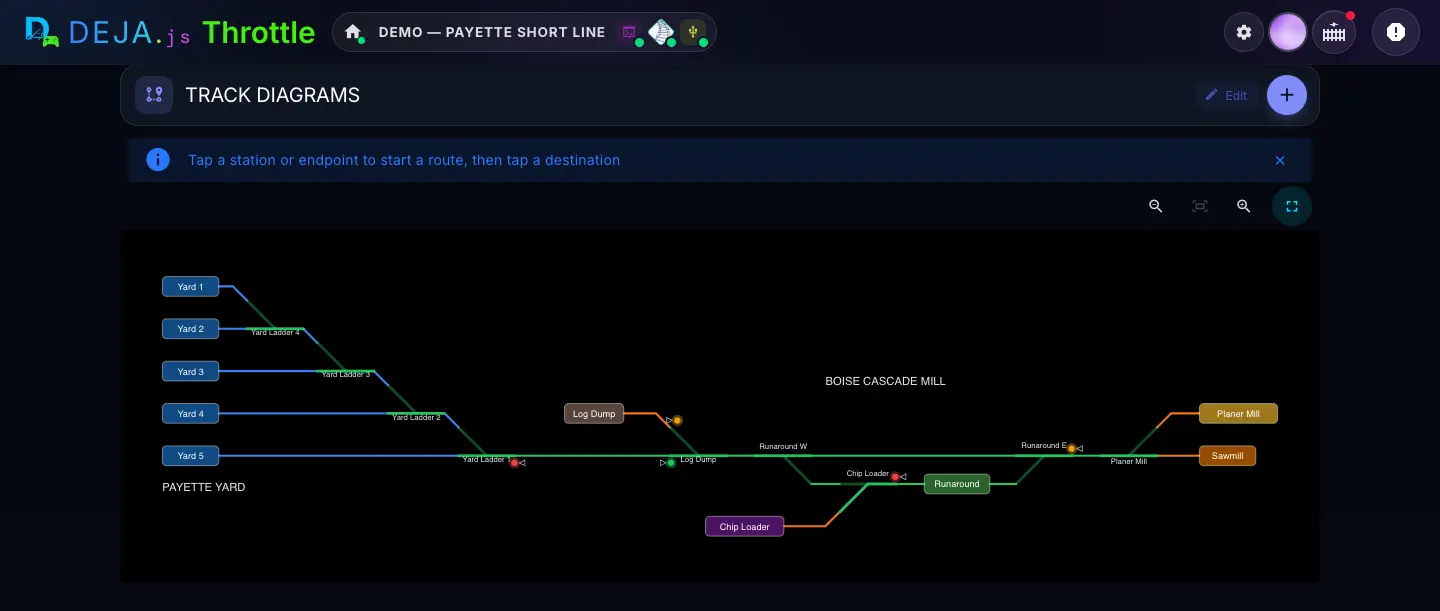This screenshot has width=1440, height=611.
Task: Select the DEMO — PAYETTE SHORT LINE layout name
Action: tap(492, 32)
